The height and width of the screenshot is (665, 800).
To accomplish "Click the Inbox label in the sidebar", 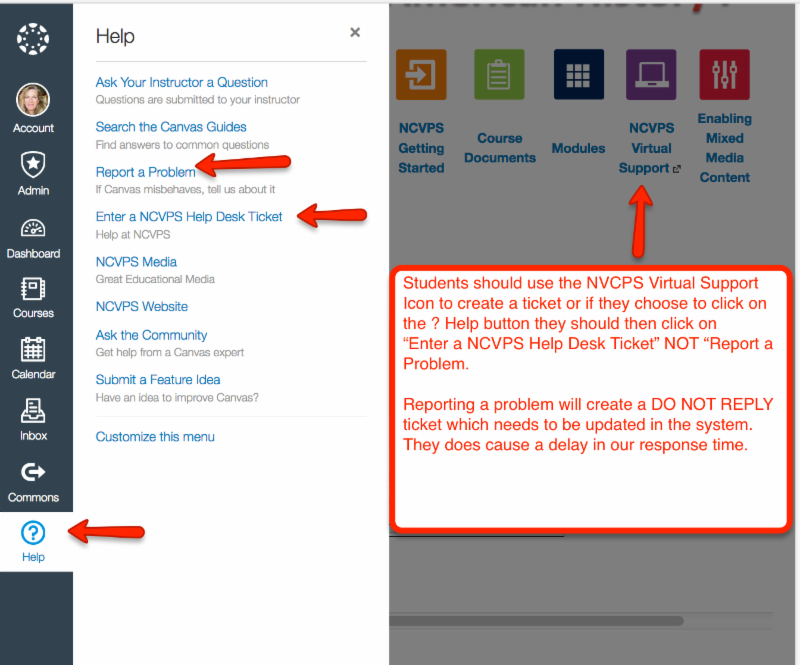I will [33, 435].
